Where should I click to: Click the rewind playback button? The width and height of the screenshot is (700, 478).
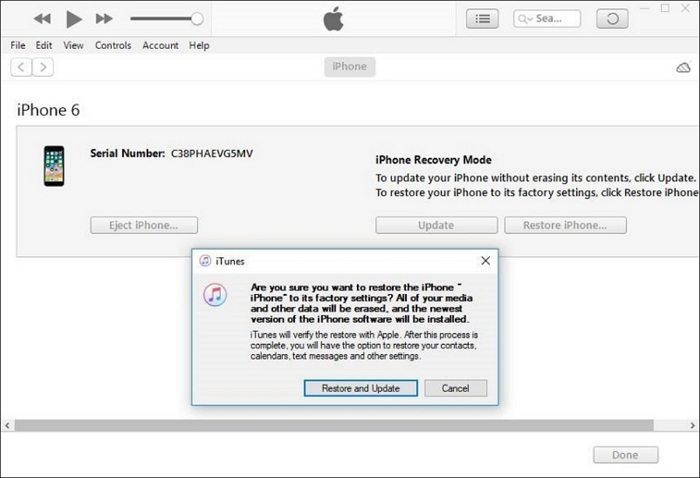pyautogui.click(x=42, y=19)
